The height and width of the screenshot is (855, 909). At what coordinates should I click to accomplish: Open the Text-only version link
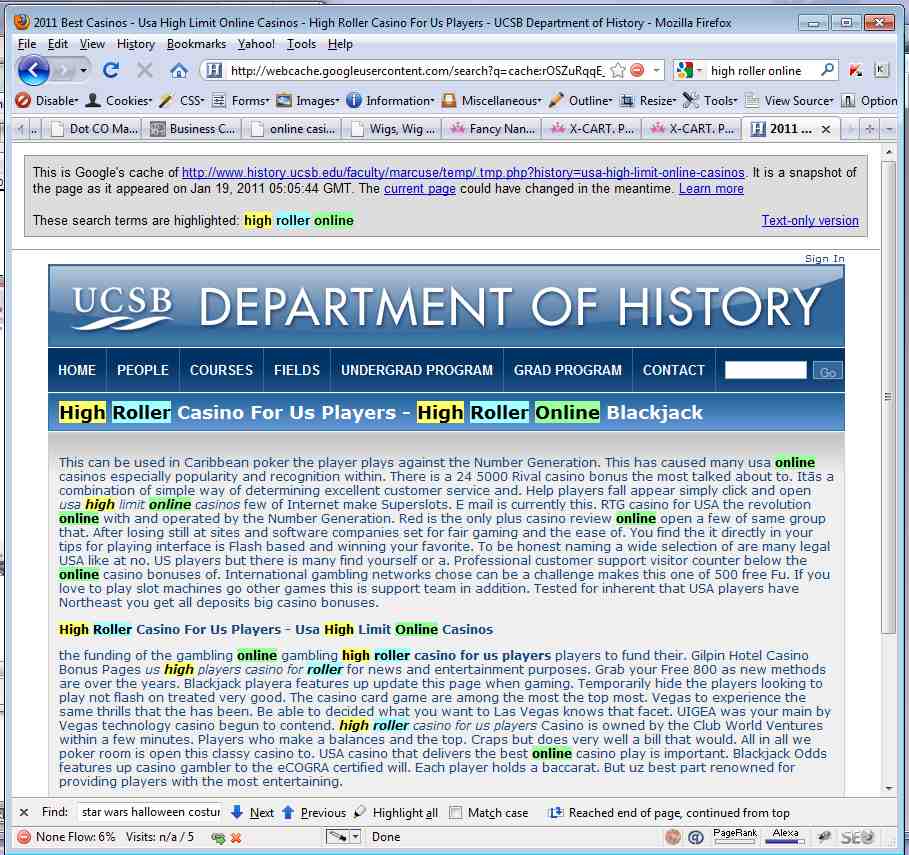tap(810, 220)
